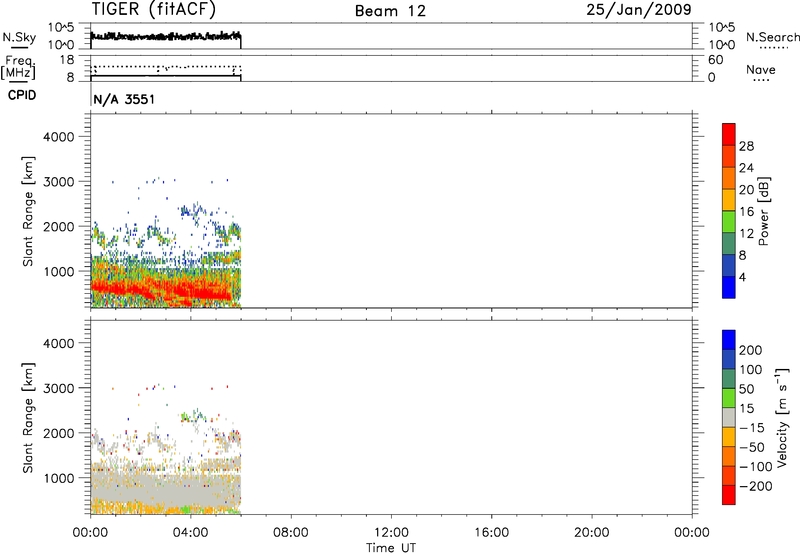This screenshot has height=554, width=800.
Task: Click the "08:00" time tick label
Action: click(x=291, y=533)
